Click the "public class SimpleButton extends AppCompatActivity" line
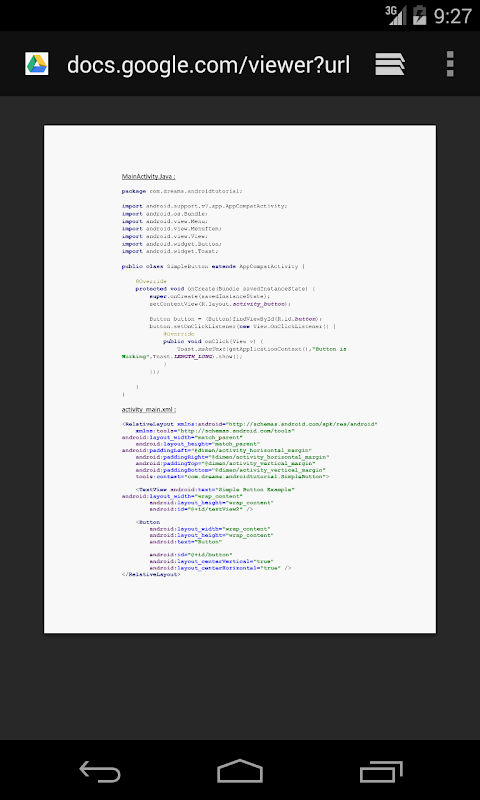Screen dimensions: 480x800 point(213,266)
